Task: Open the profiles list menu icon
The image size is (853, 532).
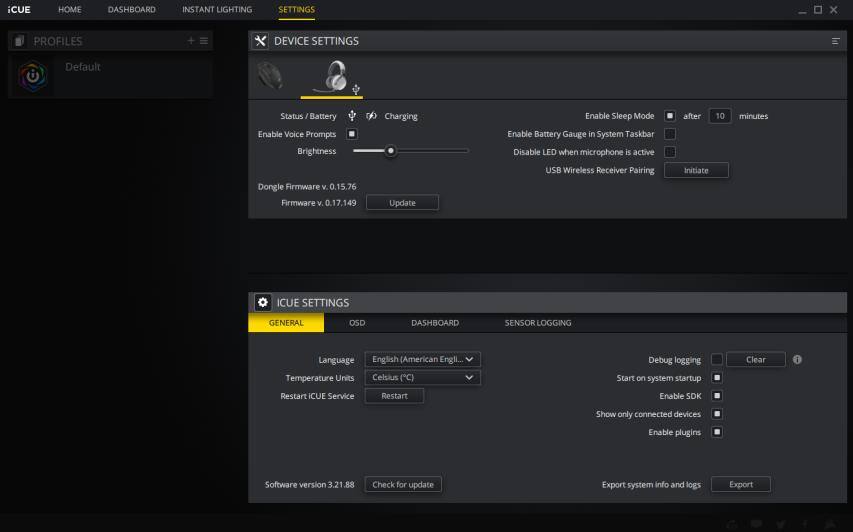Action: coord(204,41)
